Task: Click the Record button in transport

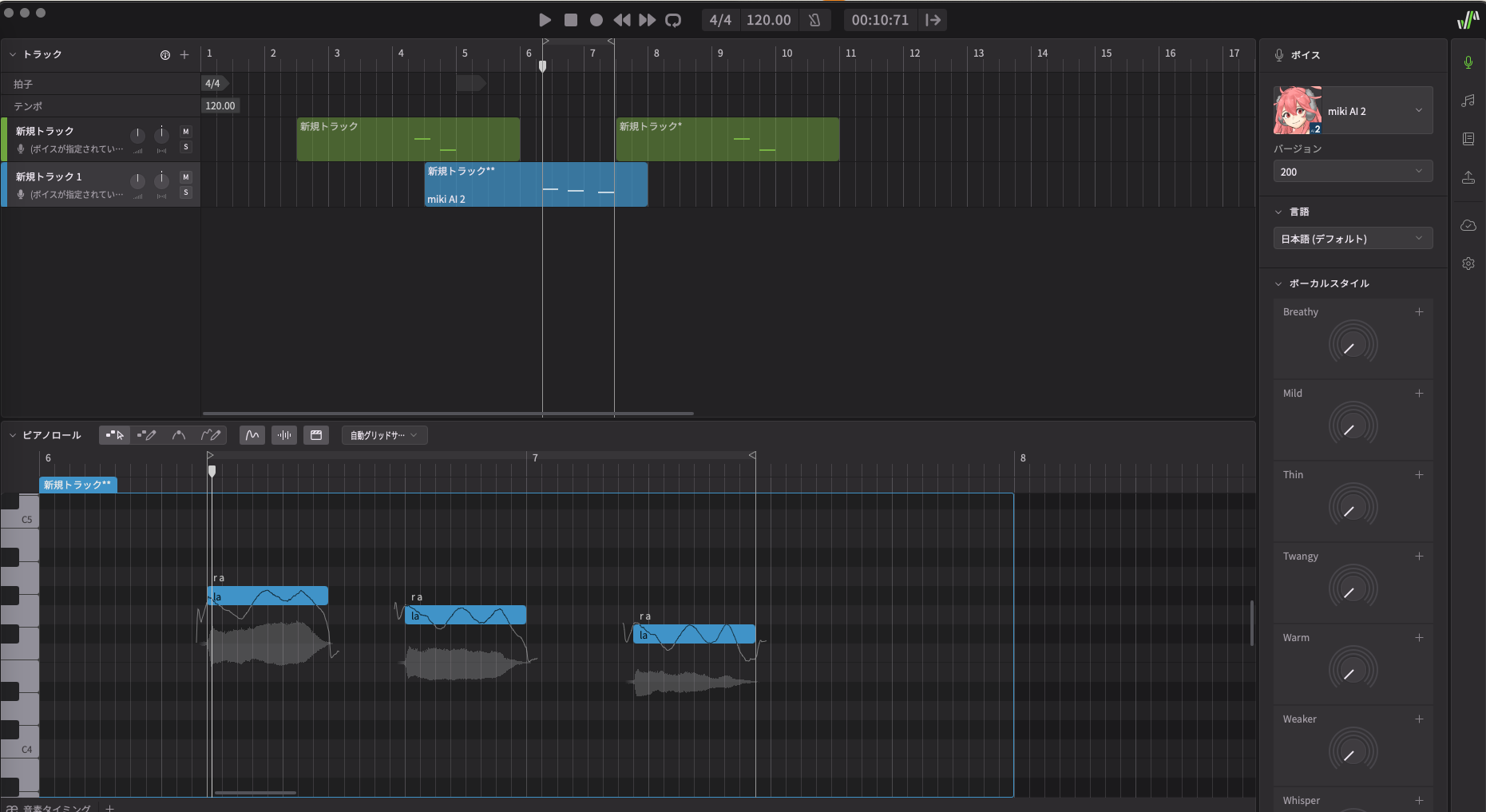Action: (x=596, y=20)
